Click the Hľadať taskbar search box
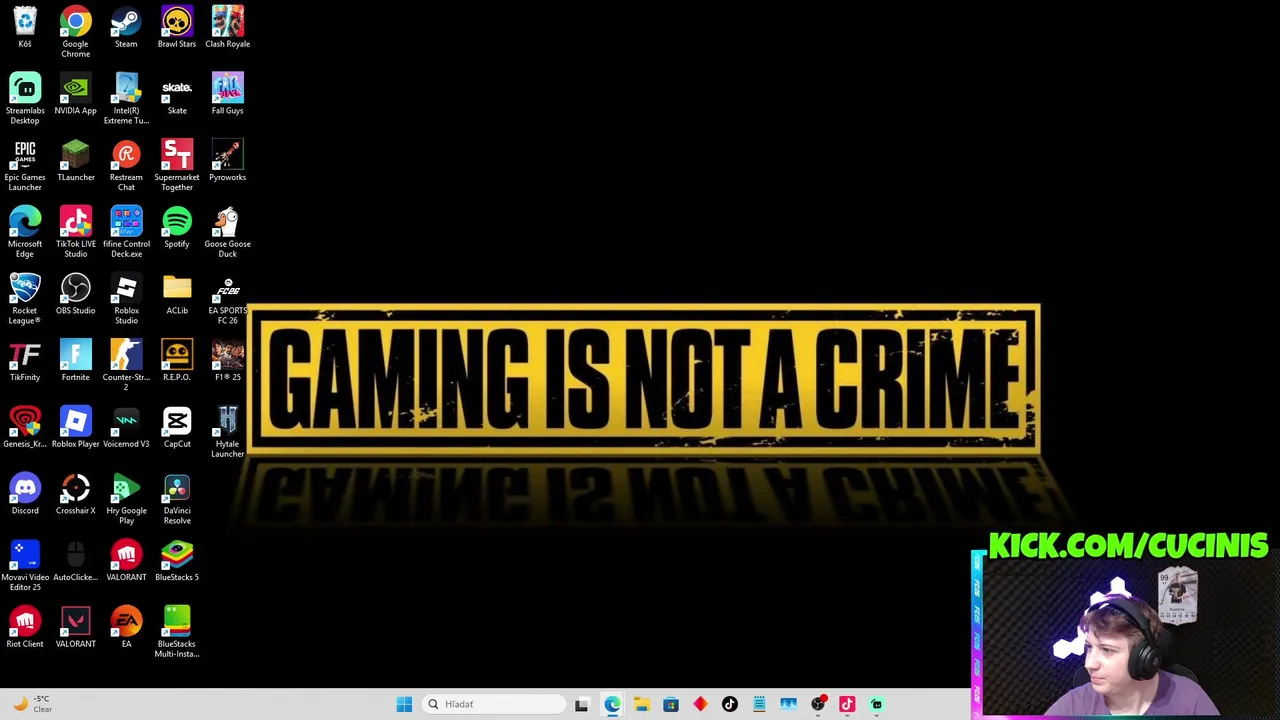The height and width of the screenshot is (720, 1280). tap(494, 704)
